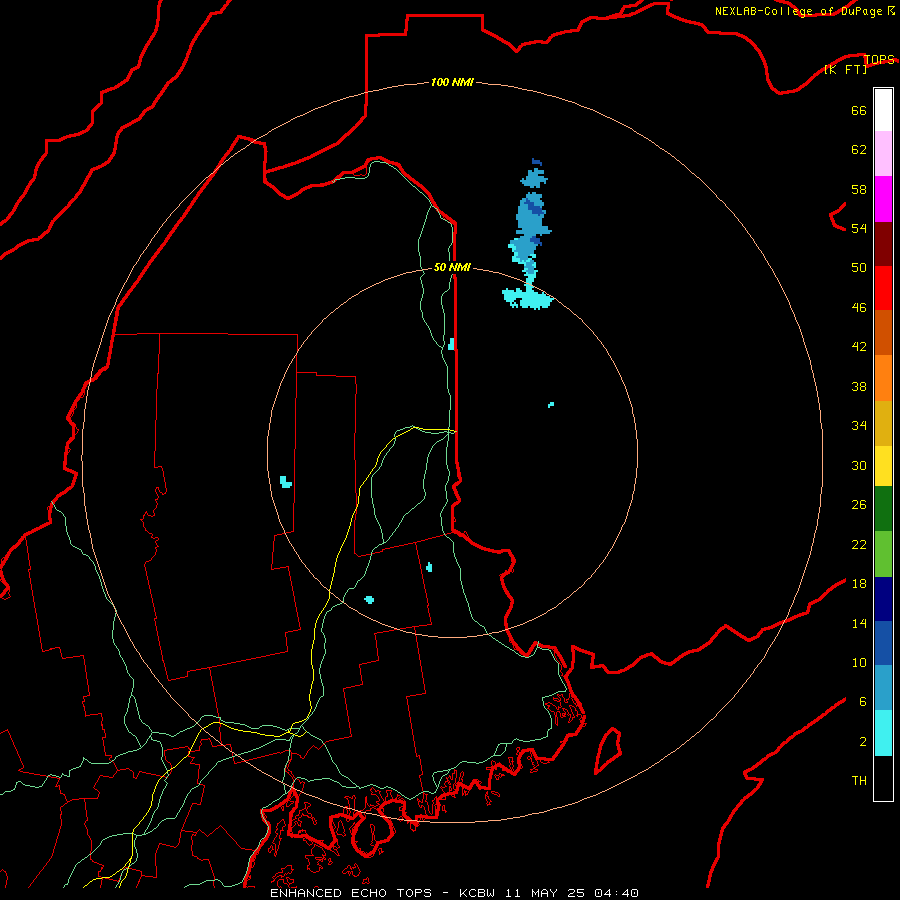
Task: Click the dark green legend swatch near 26
Action: 883,509
